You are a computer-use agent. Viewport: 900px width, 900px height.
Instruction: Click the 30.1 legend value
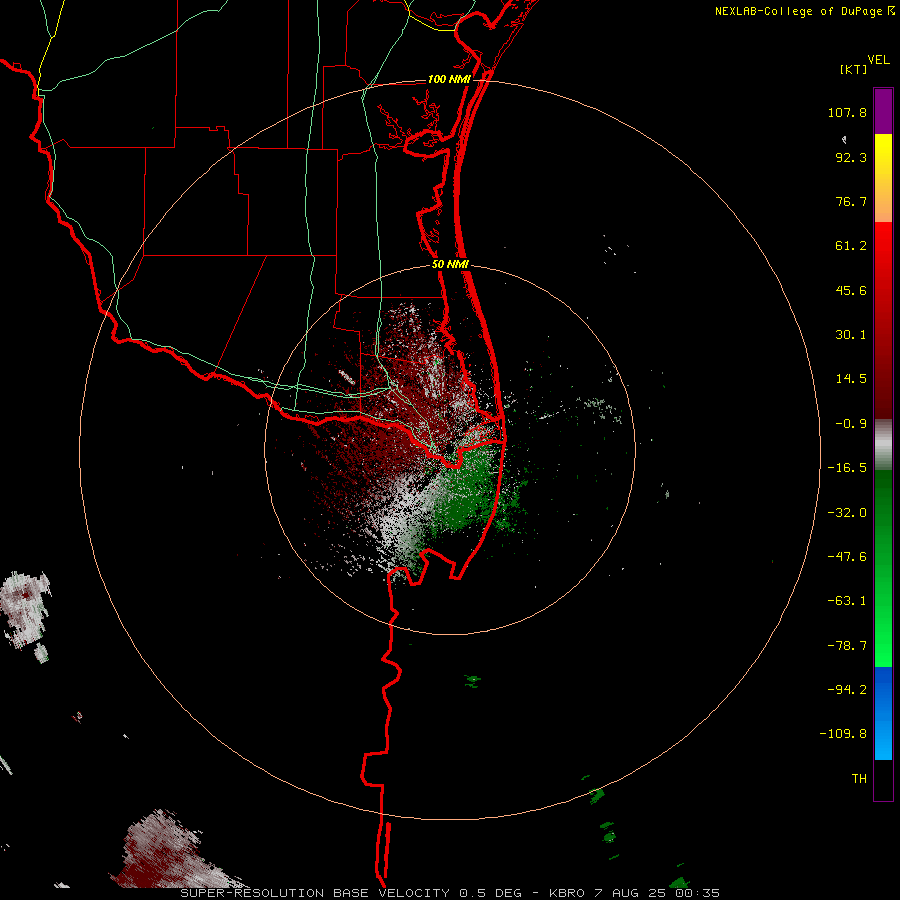pos(851,335)
